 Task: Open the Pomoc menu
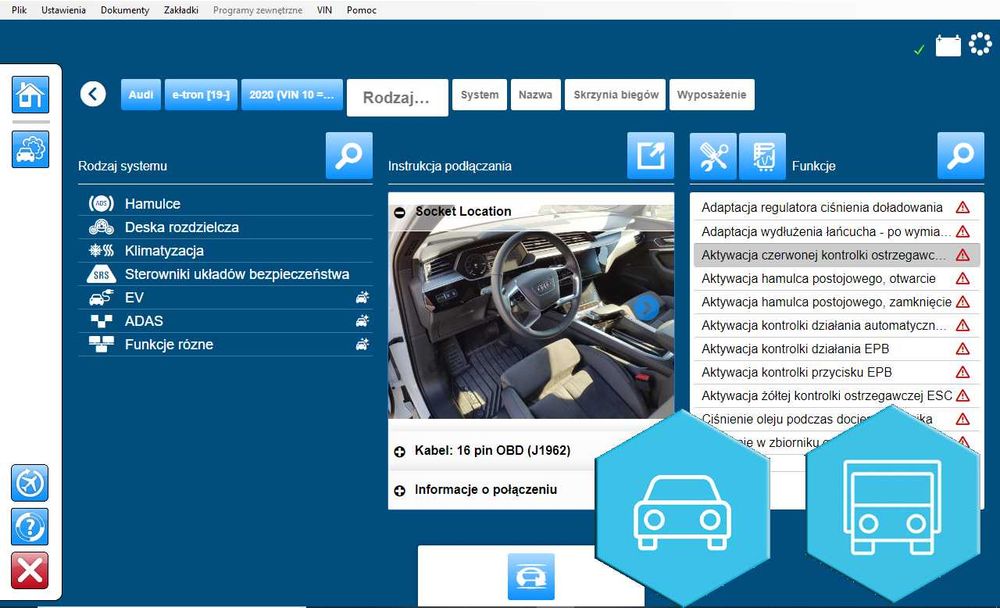[x=362, y=10]
